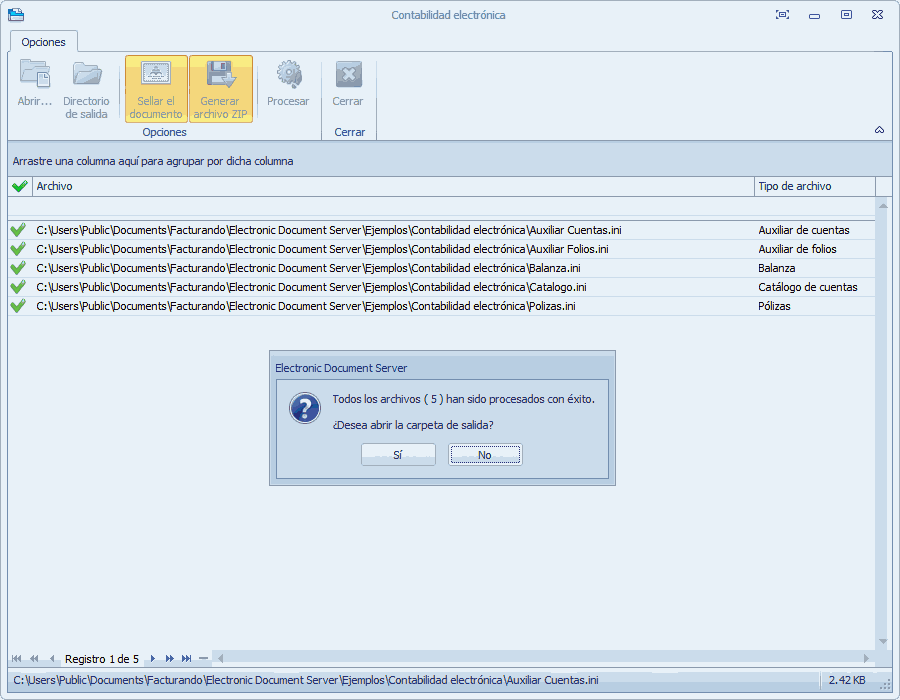Sort by Tipo de archivo column header
Screen dimensions: 900x700
click(814, 186)
